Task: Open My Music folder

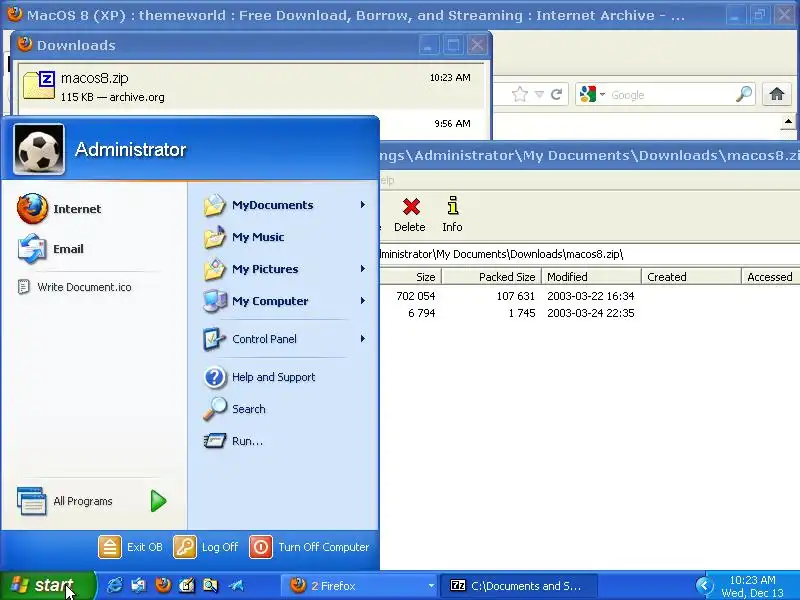Action: click(x=243, y=237)
